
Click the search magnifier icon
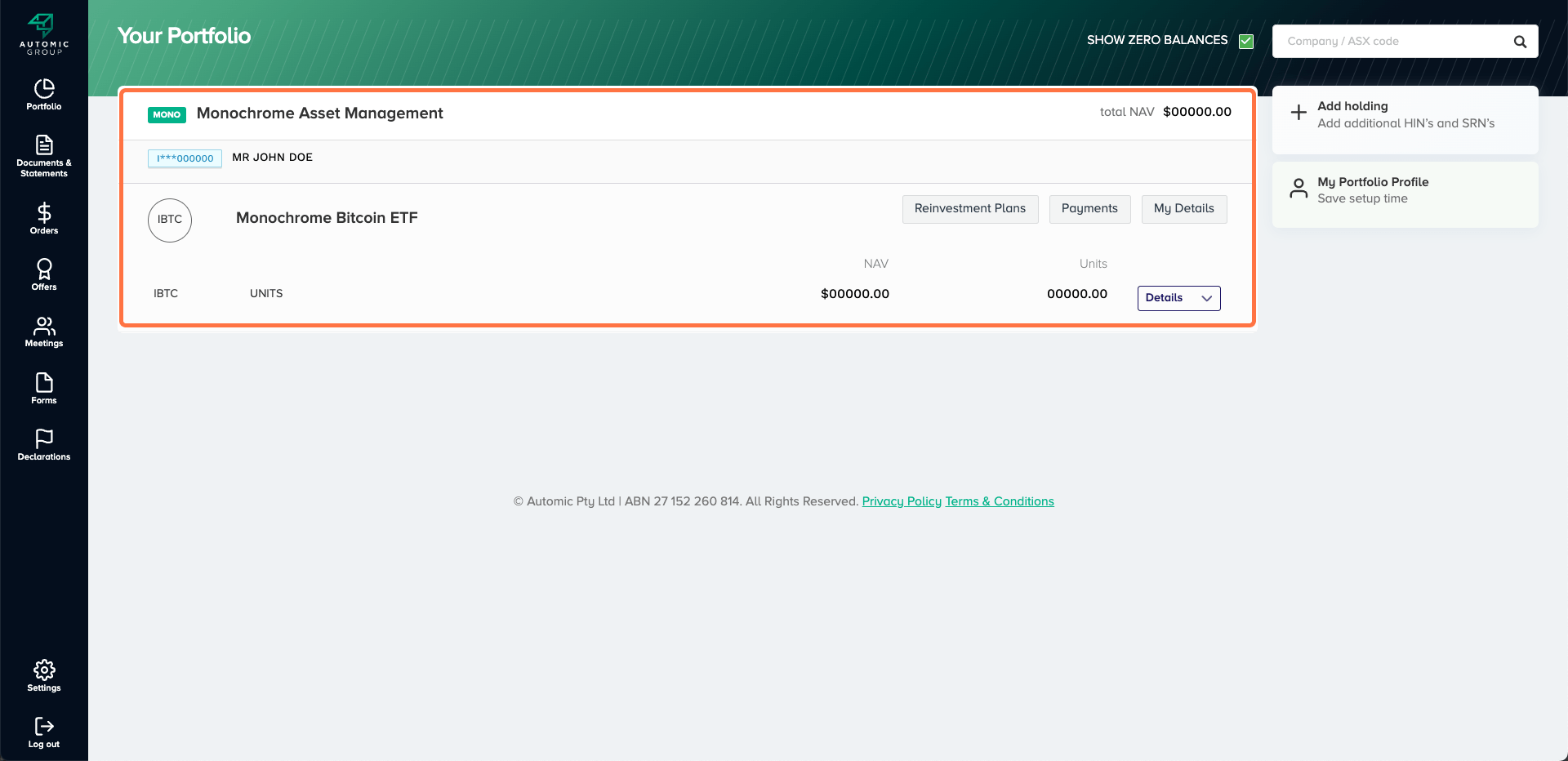(x=1520, y=42)
